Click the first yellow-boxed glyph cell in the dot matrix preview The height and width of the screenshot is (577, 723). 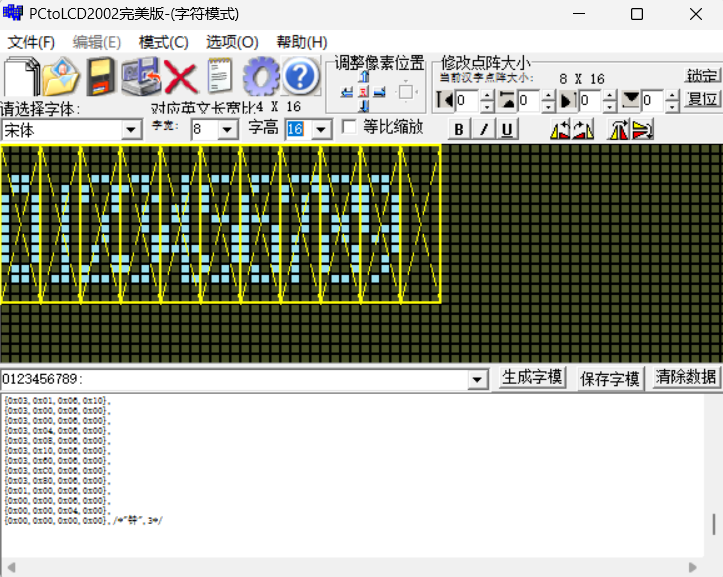click(x=20, y=224)
